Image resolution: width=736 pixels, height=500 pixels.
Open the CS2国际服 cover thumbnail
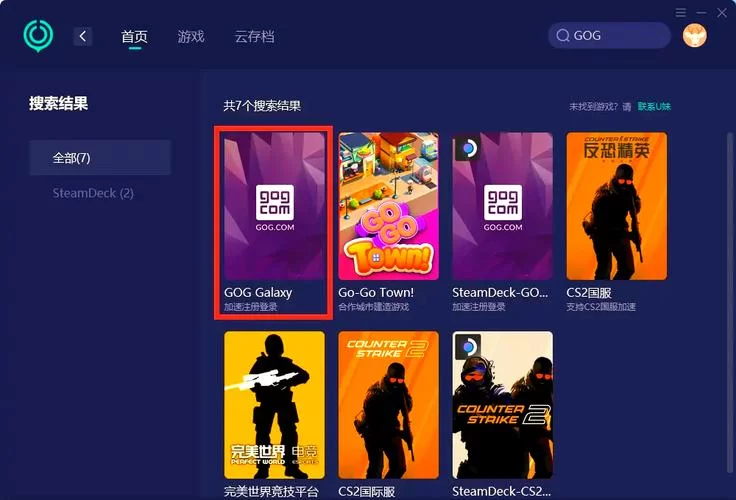coord(388,405)
